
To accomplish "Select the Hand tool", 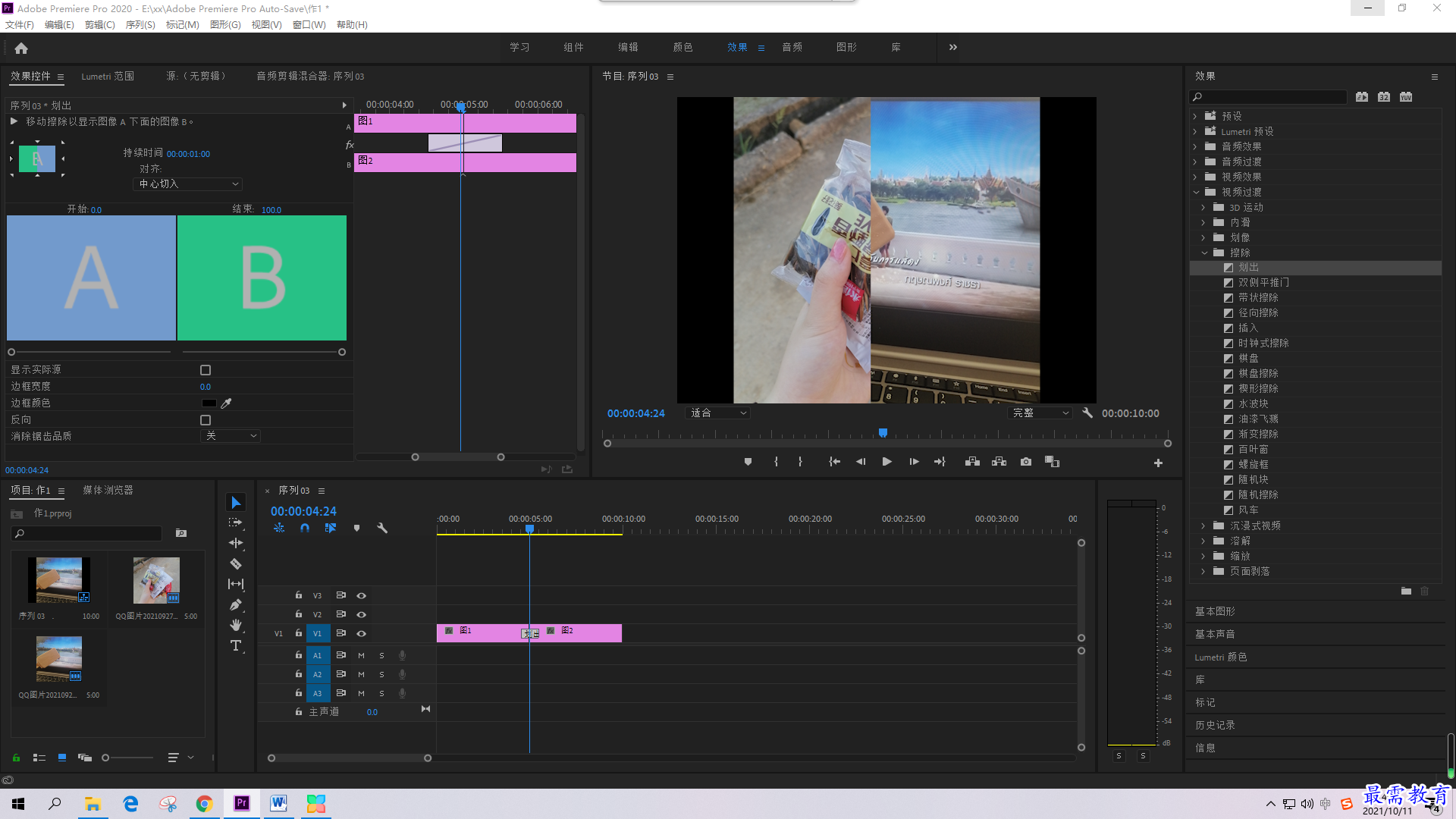I will point(236,625).
